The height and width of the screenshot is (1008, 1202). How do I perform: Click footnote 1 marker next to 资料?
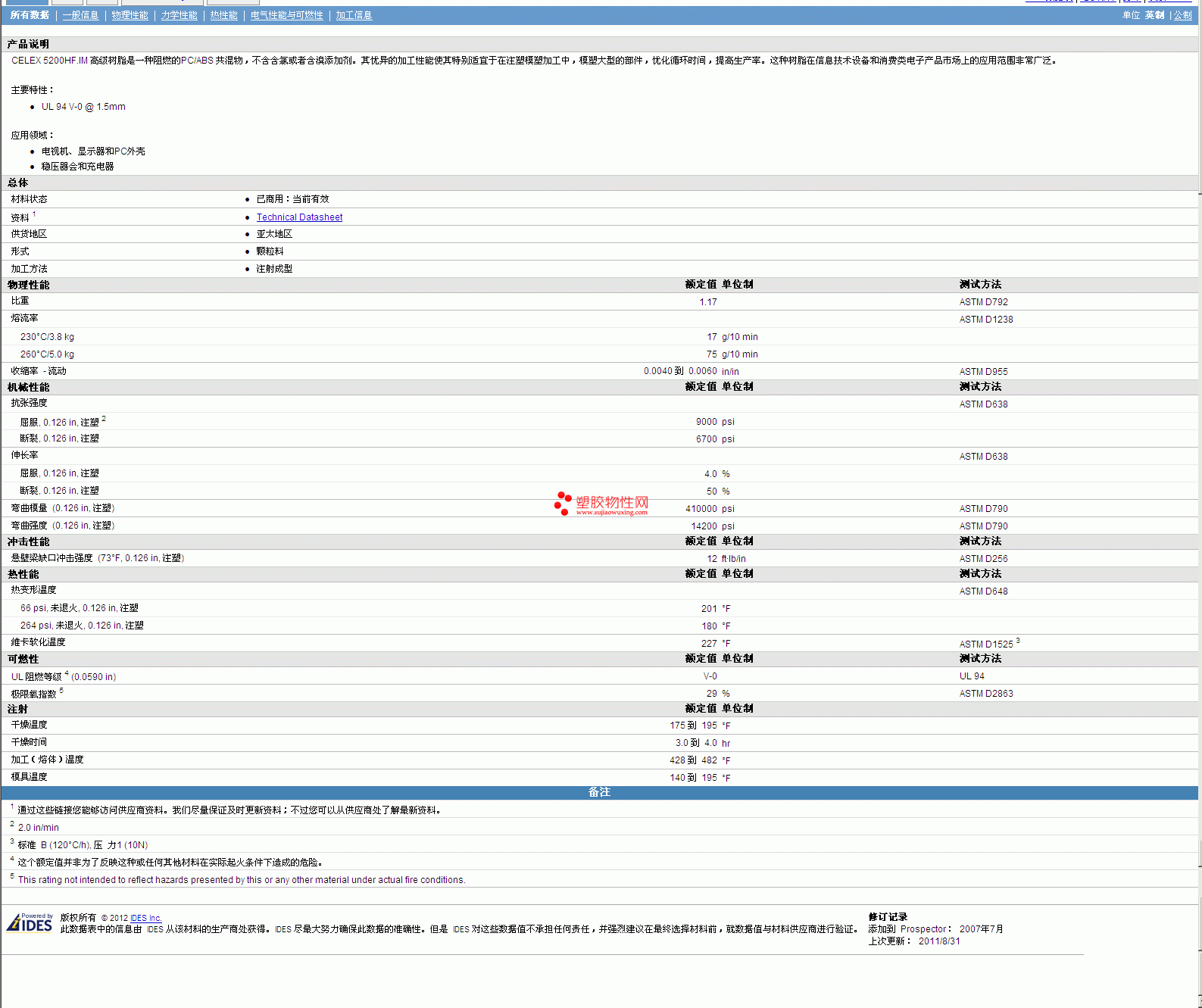34,214
